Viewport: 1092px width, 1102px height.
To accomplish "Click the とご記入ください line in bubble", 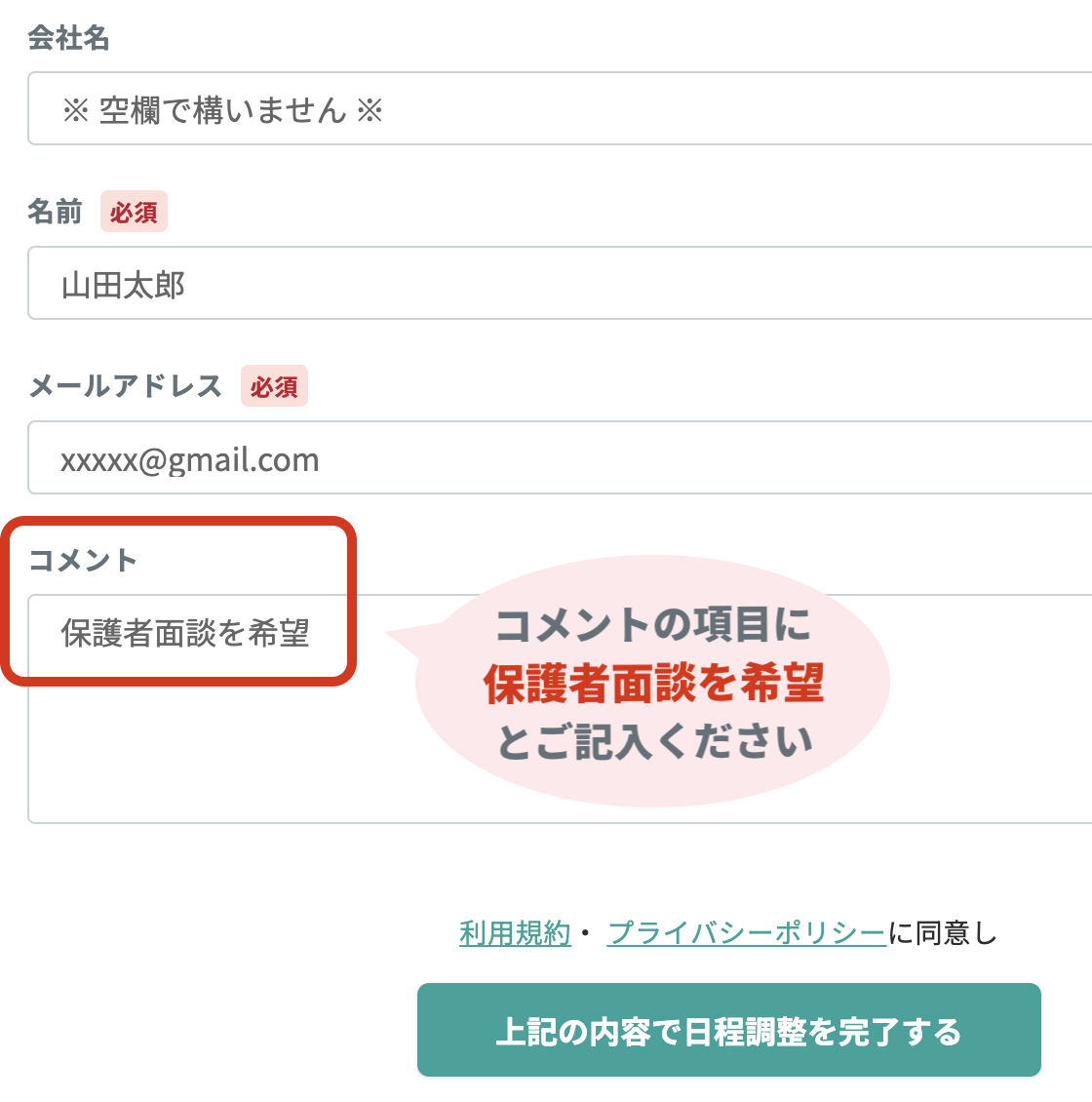I will pos(654,742).
